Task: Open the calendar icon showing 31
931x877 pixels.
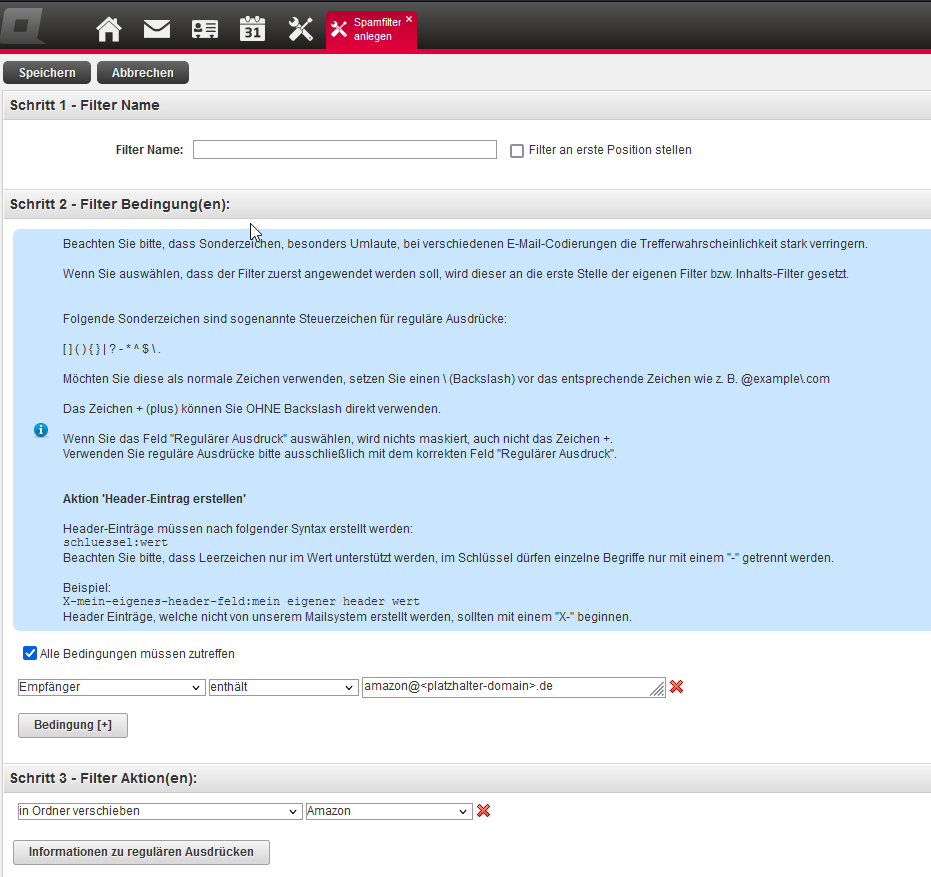Action: tap(252, 29)
